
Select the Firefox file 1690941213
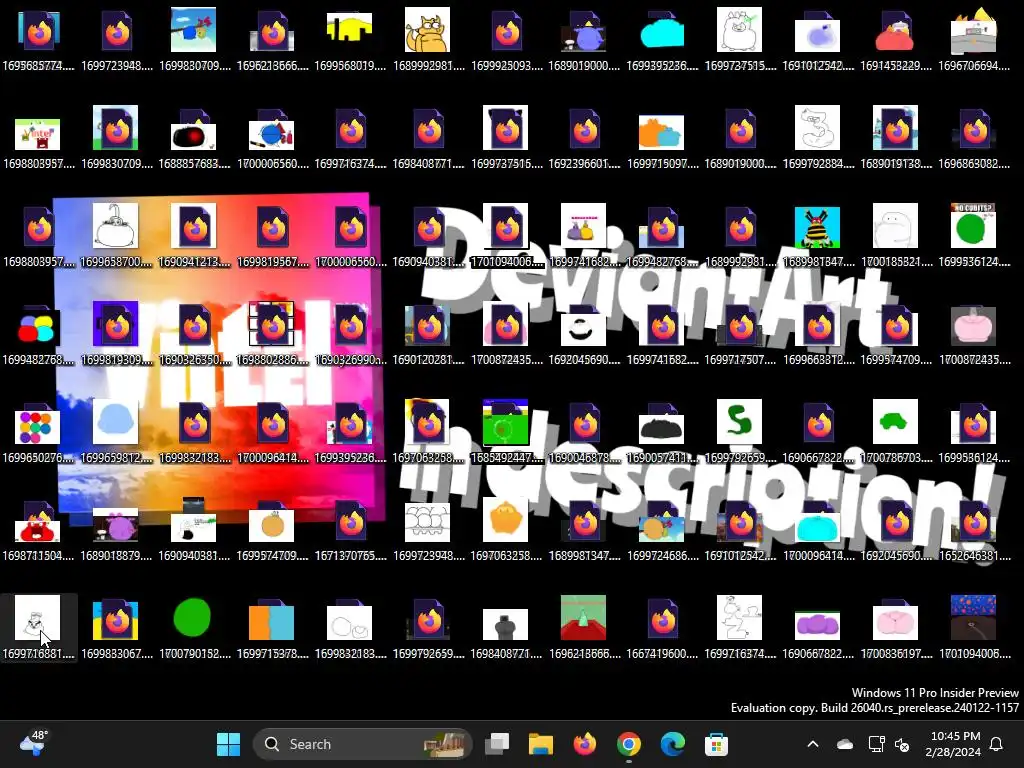(x=194, y=235)
